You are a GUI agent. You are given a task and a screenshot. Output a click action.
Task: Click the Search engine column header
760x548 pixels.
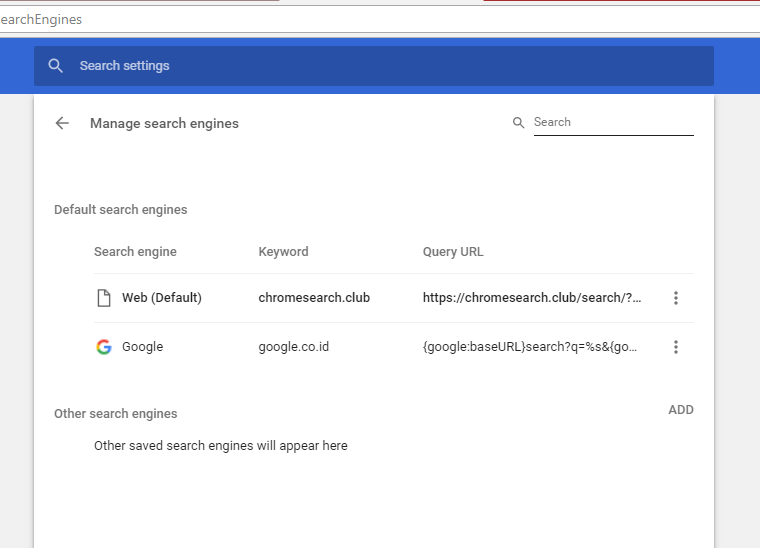[135, 252]
